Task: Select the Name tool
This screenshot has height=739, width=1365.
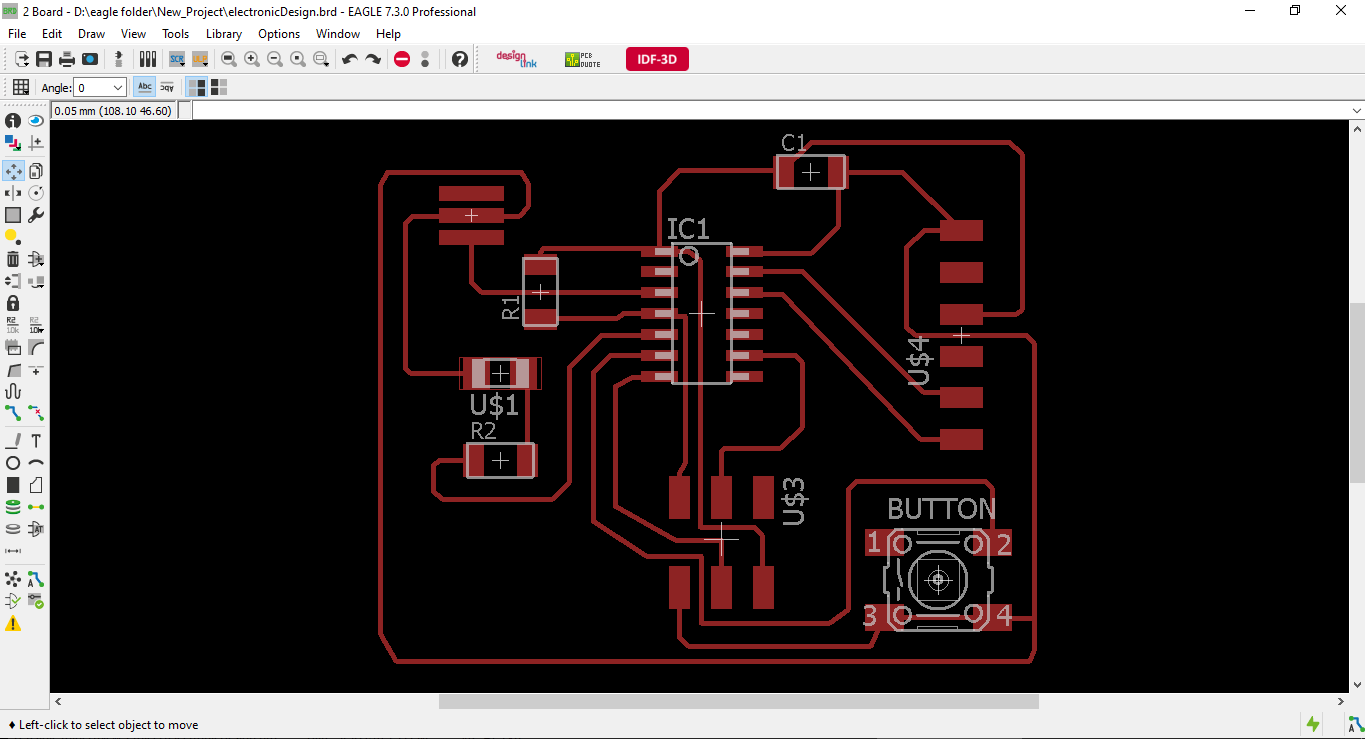Action: 13,325
